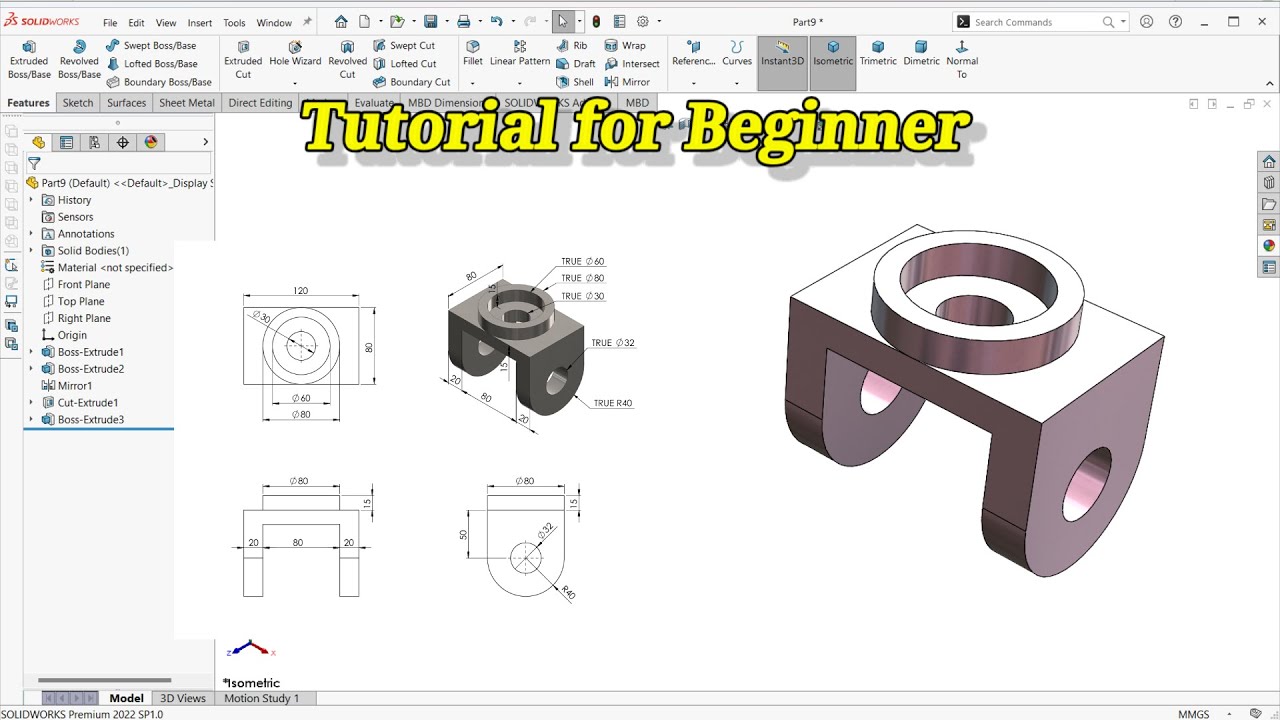Expand the Cut-Extrude1 feature node
Viewport: 1280px width, 720px height.
[x=31, y=402]
